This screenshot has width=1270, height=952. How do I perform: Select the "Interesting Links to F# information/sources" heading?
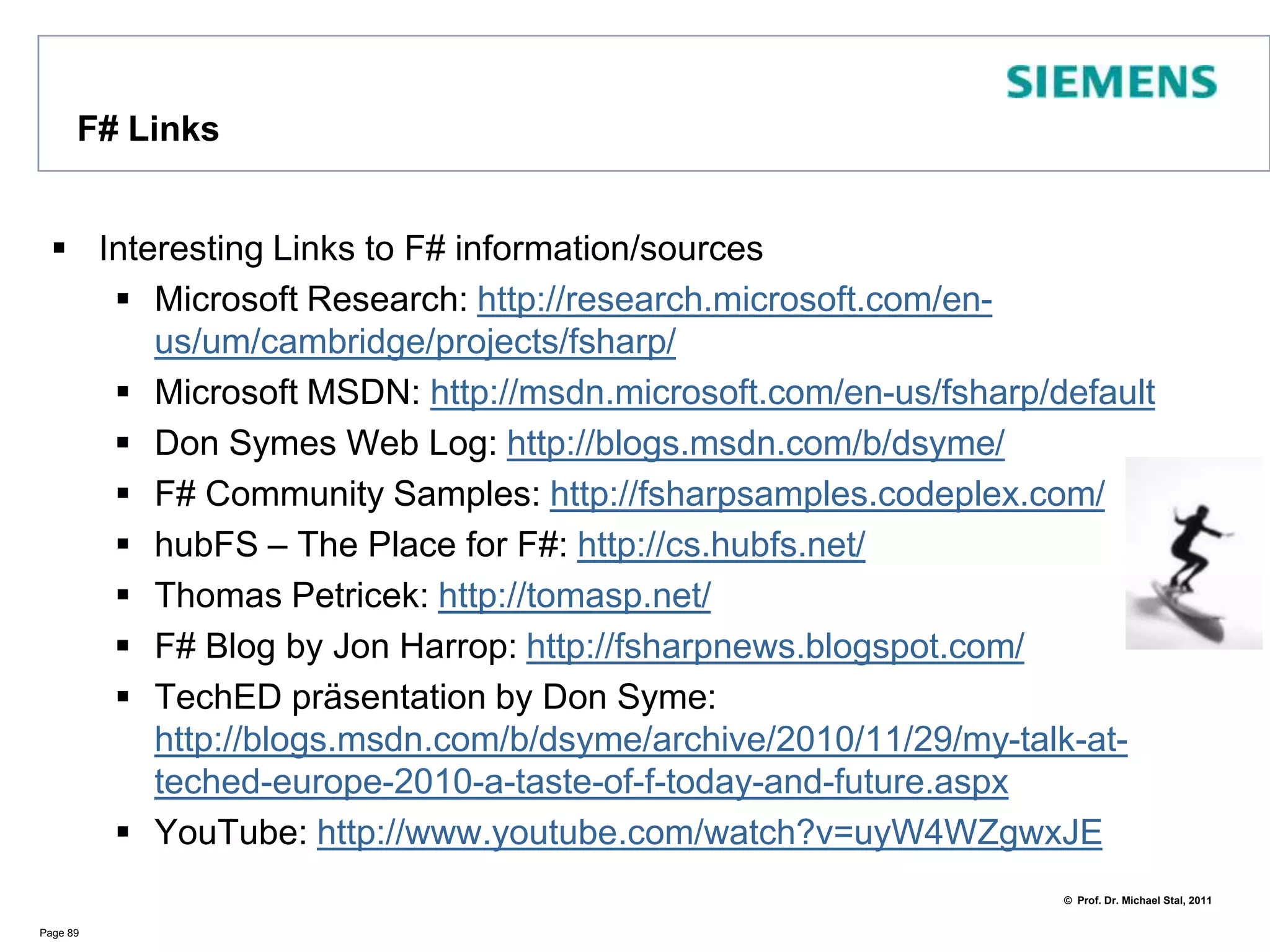click(x=431, y=249)
